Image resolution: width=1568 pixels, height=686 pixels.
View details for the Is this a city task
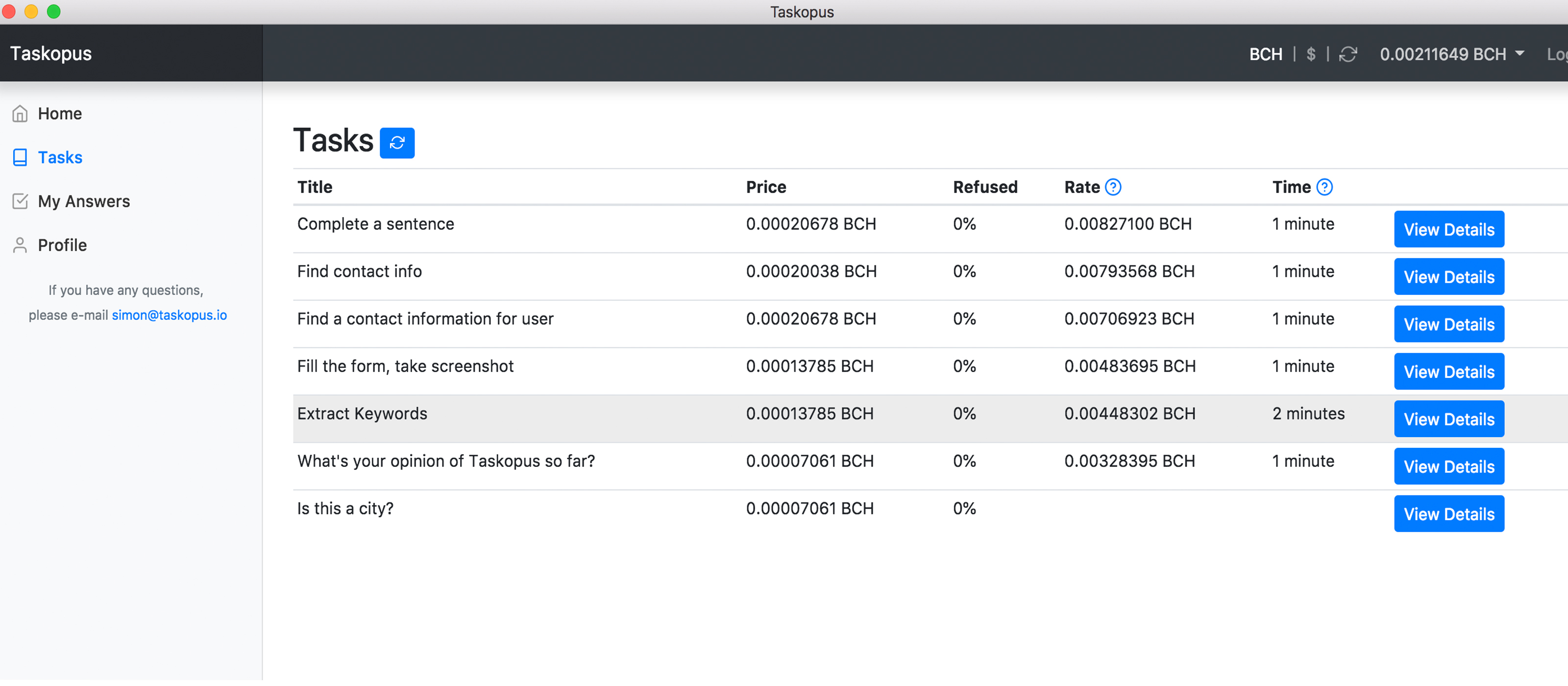pos(1449,513)
